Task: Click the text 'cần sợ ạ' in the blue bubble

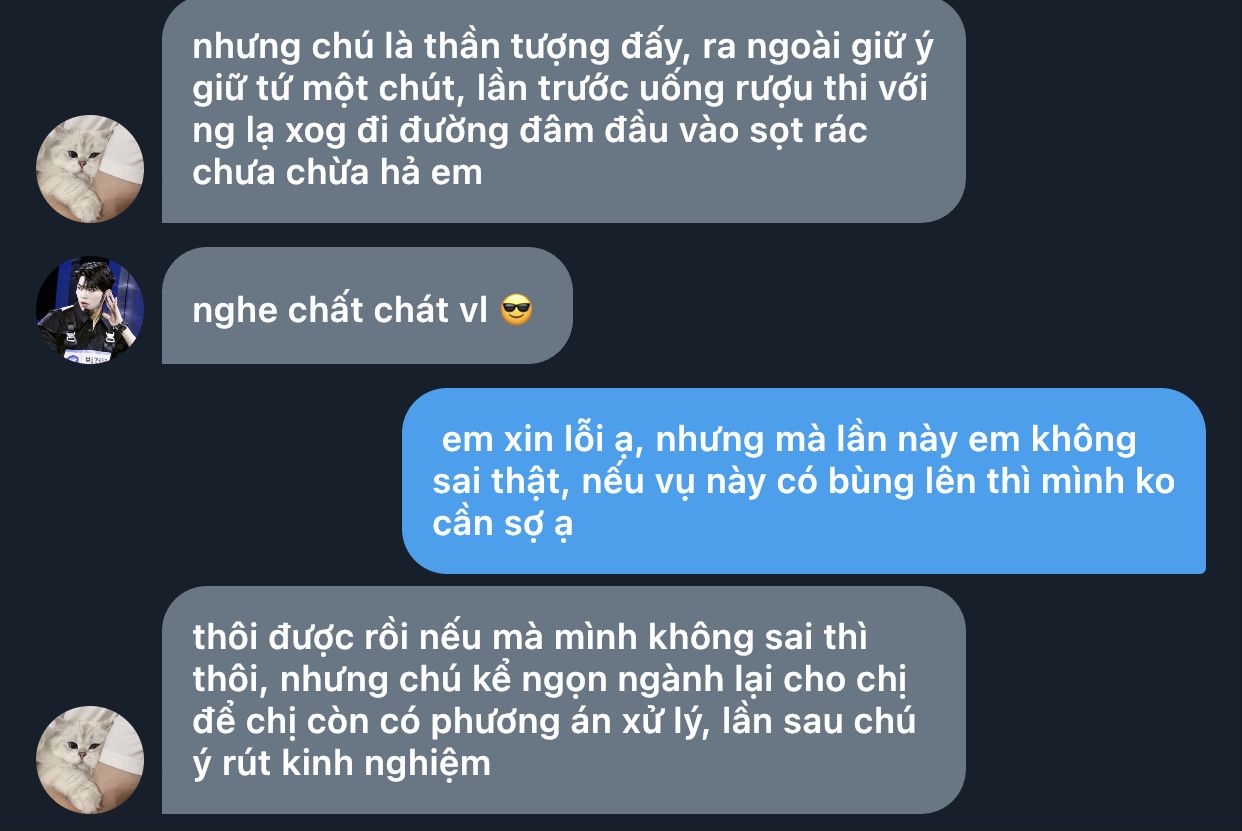Action: [502, 525]
